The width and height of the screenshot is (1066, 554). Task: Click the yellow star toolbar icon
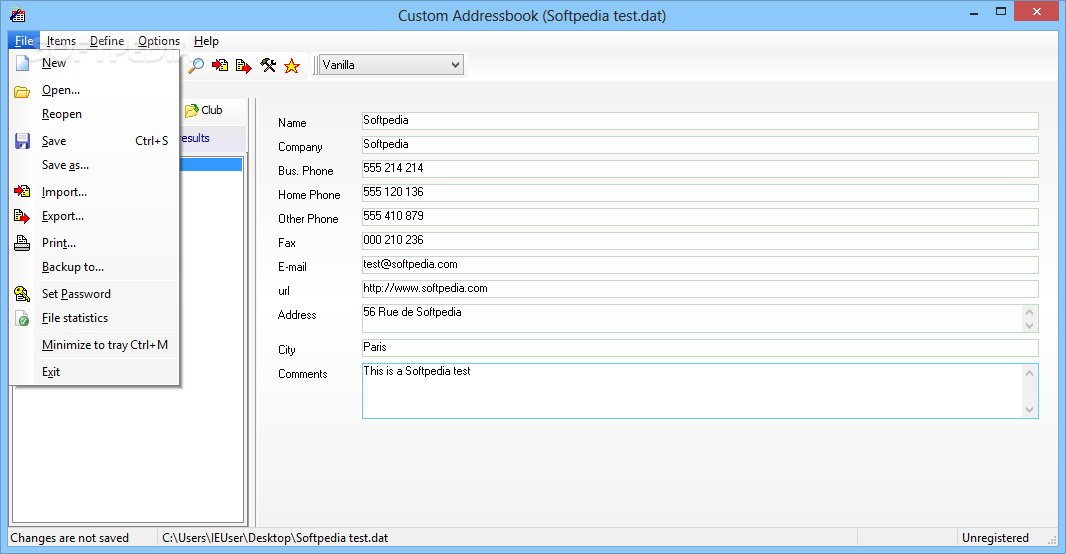pos(292,65)
